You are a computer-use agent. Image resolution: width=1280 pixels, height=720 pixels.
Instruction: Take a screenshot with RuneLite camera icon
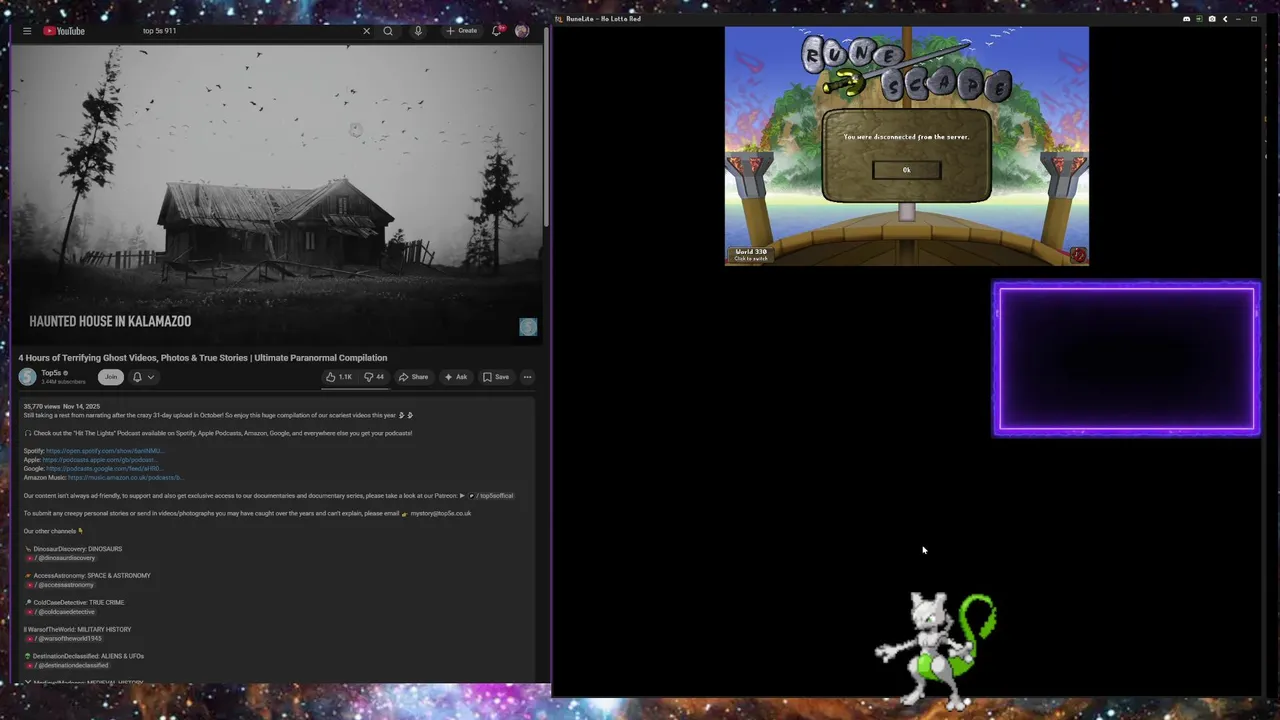pyautogui.click(x=1212, y=19)
